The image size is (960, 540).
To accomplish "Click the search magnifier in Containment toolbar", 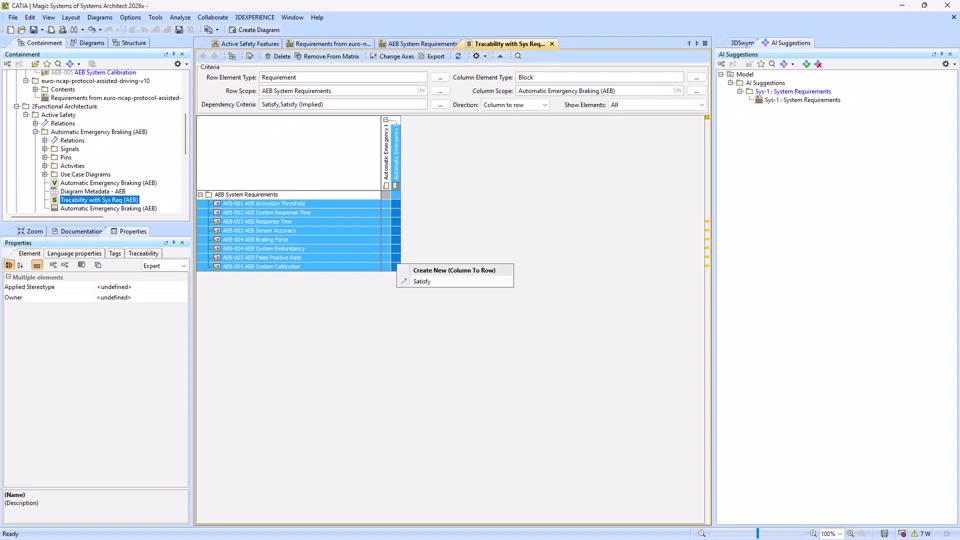I will [58, 64].
